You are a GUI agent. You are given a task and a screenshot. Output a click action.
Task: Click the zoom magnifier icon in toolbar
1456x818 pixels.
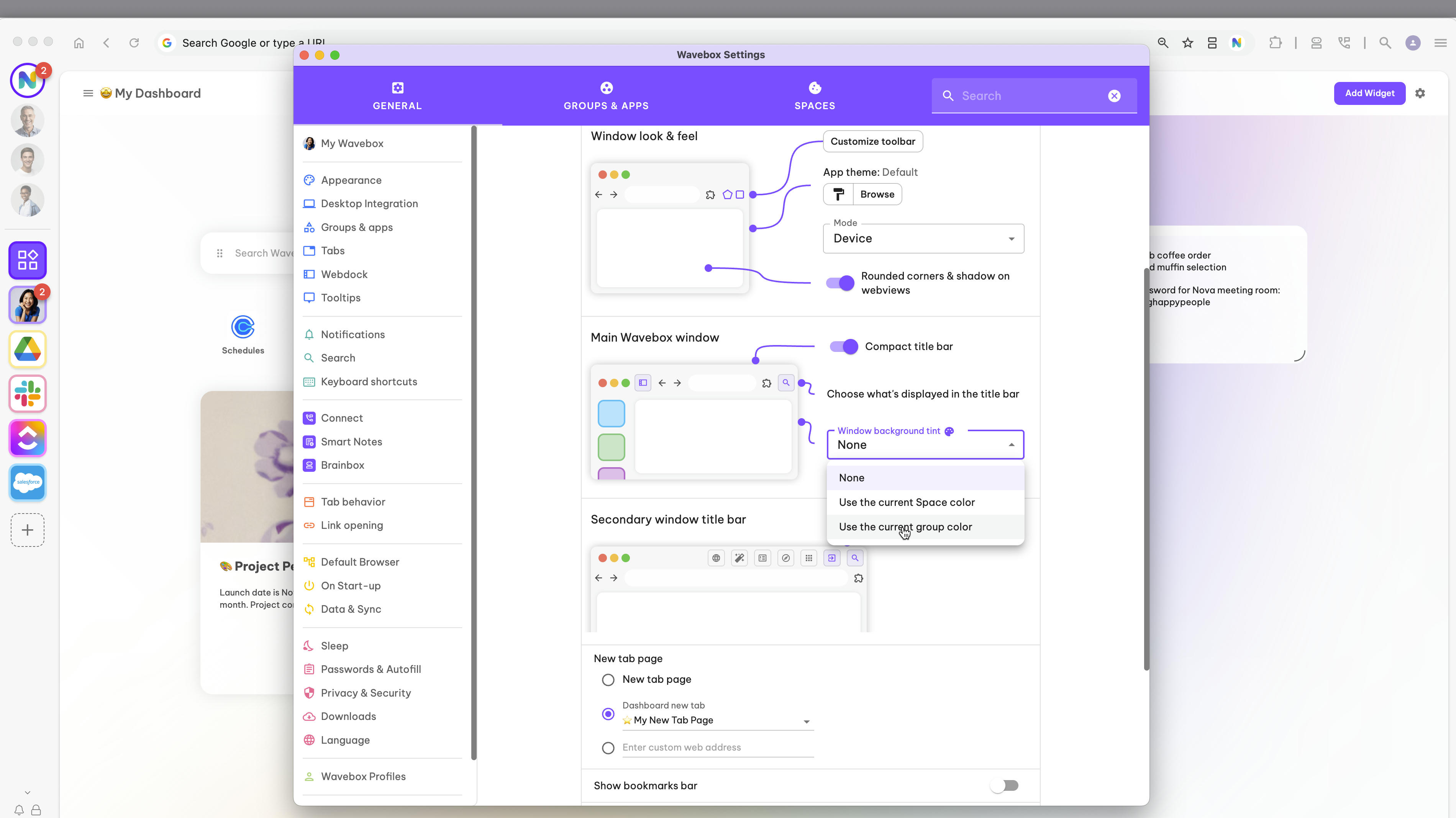click(x=1163, y=43)
